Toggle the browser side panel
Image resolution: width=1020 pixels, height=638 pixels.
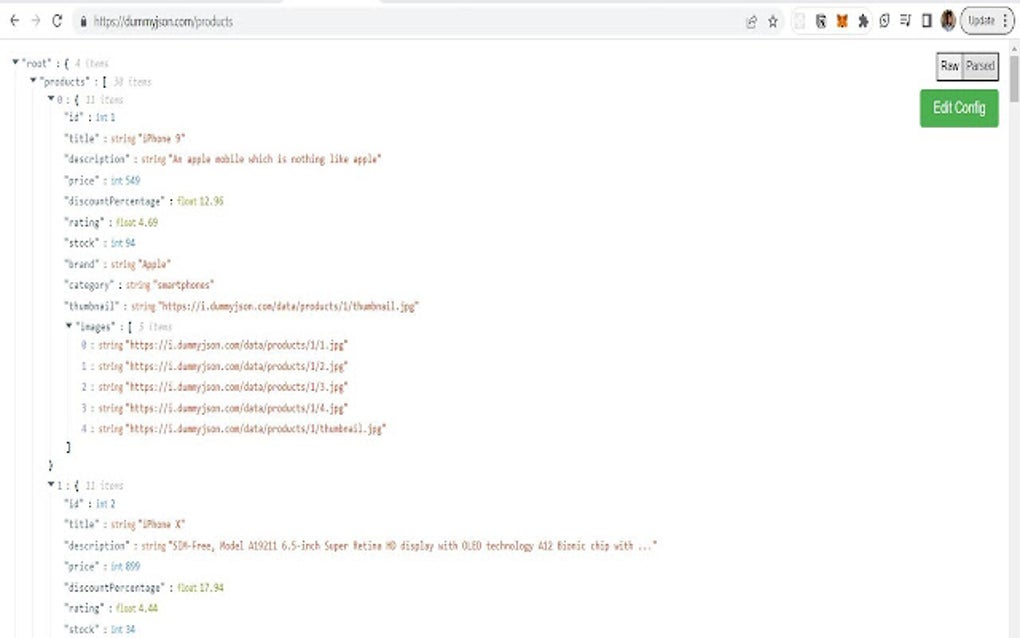(927, 21)
